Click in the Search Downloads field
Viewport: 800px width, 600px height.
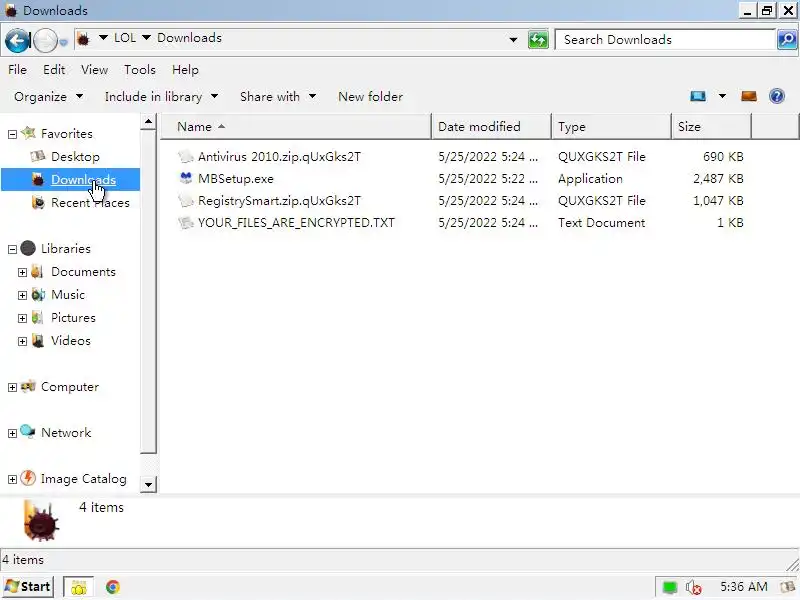[666, 40]
